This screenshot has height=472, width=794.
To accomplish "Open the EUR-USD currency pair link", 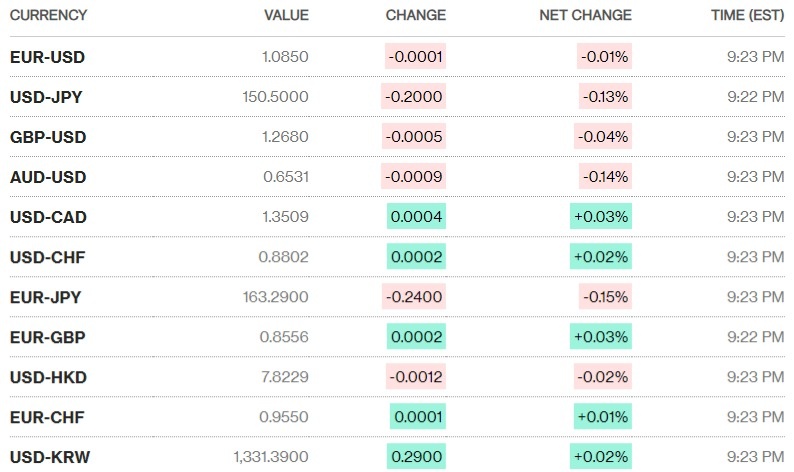I will pyautogui.click(x=47, y=57).
